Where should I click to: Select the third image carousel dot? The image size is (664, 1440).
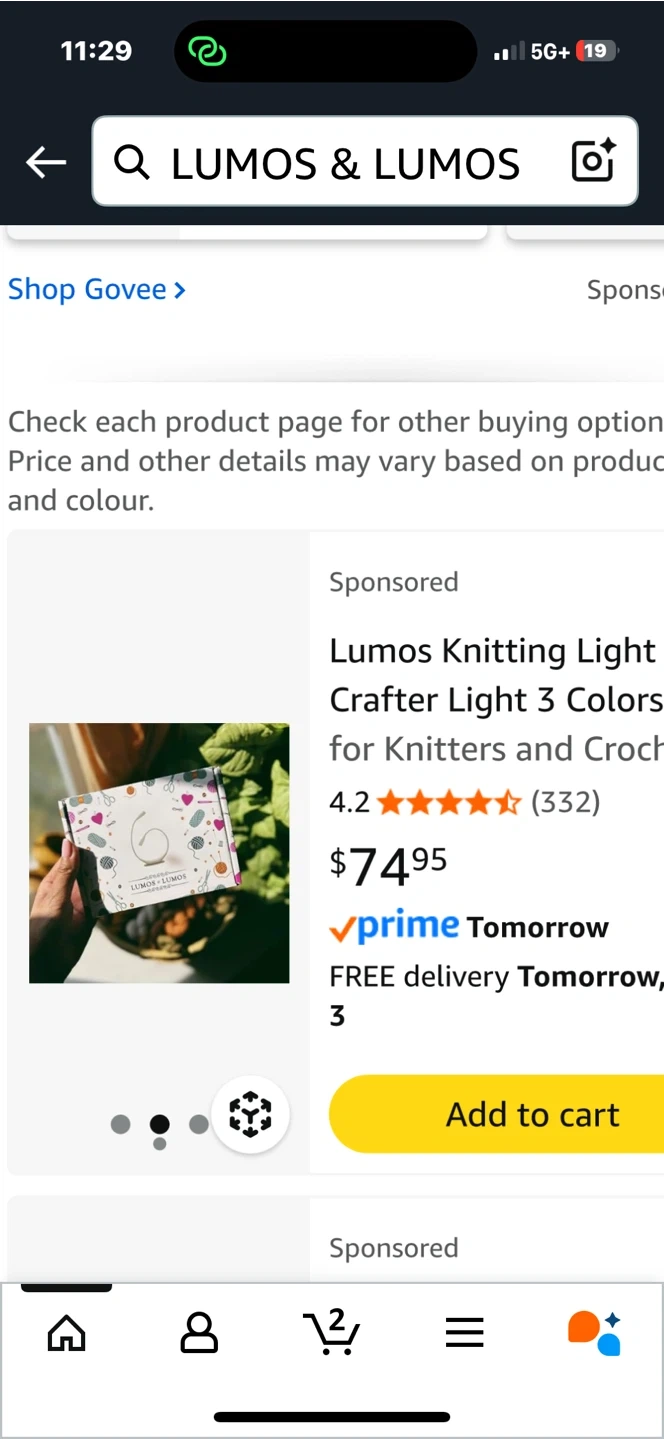pos(198,1124)
